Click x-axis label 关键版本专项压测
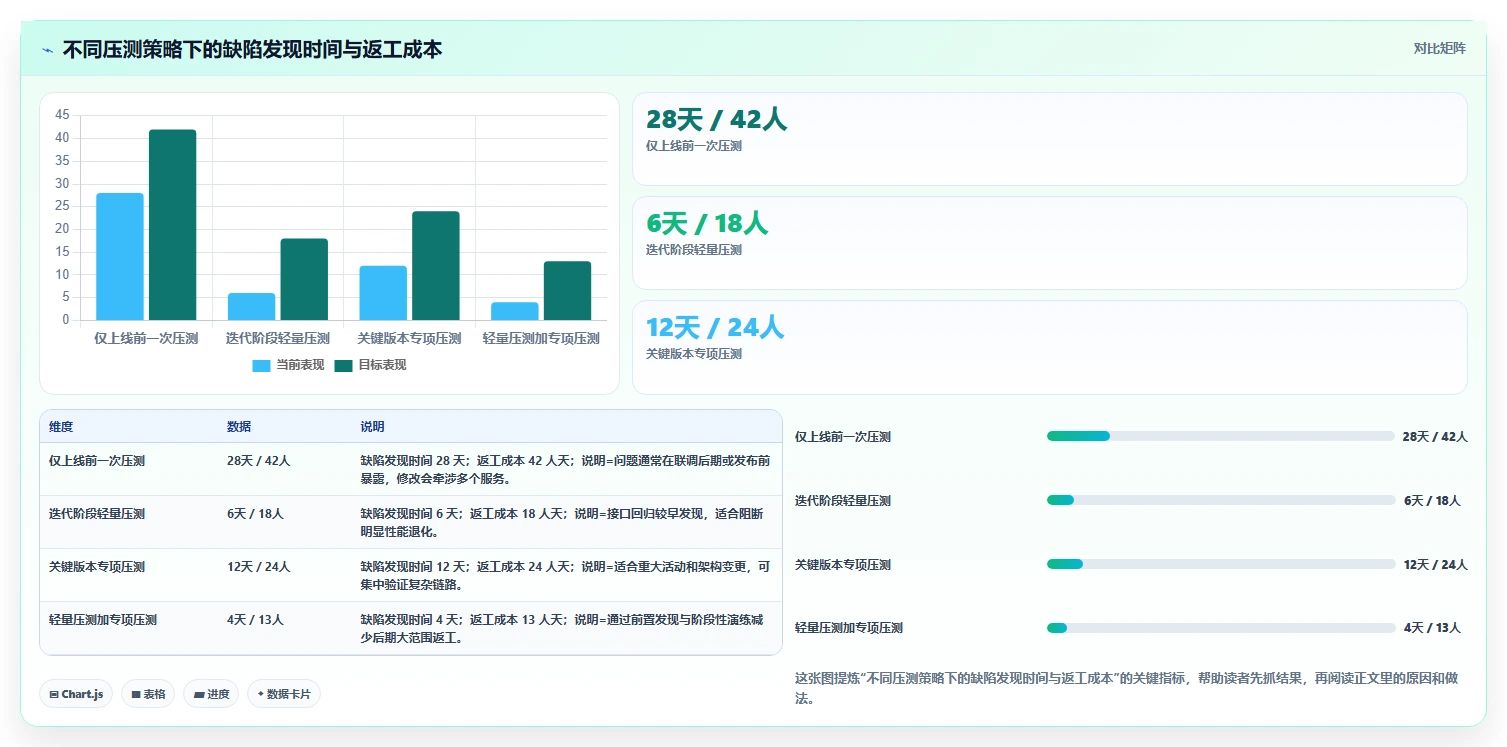Image resolution: width=1507 pixels, height=747 pixels. click(x=410, y=339)
